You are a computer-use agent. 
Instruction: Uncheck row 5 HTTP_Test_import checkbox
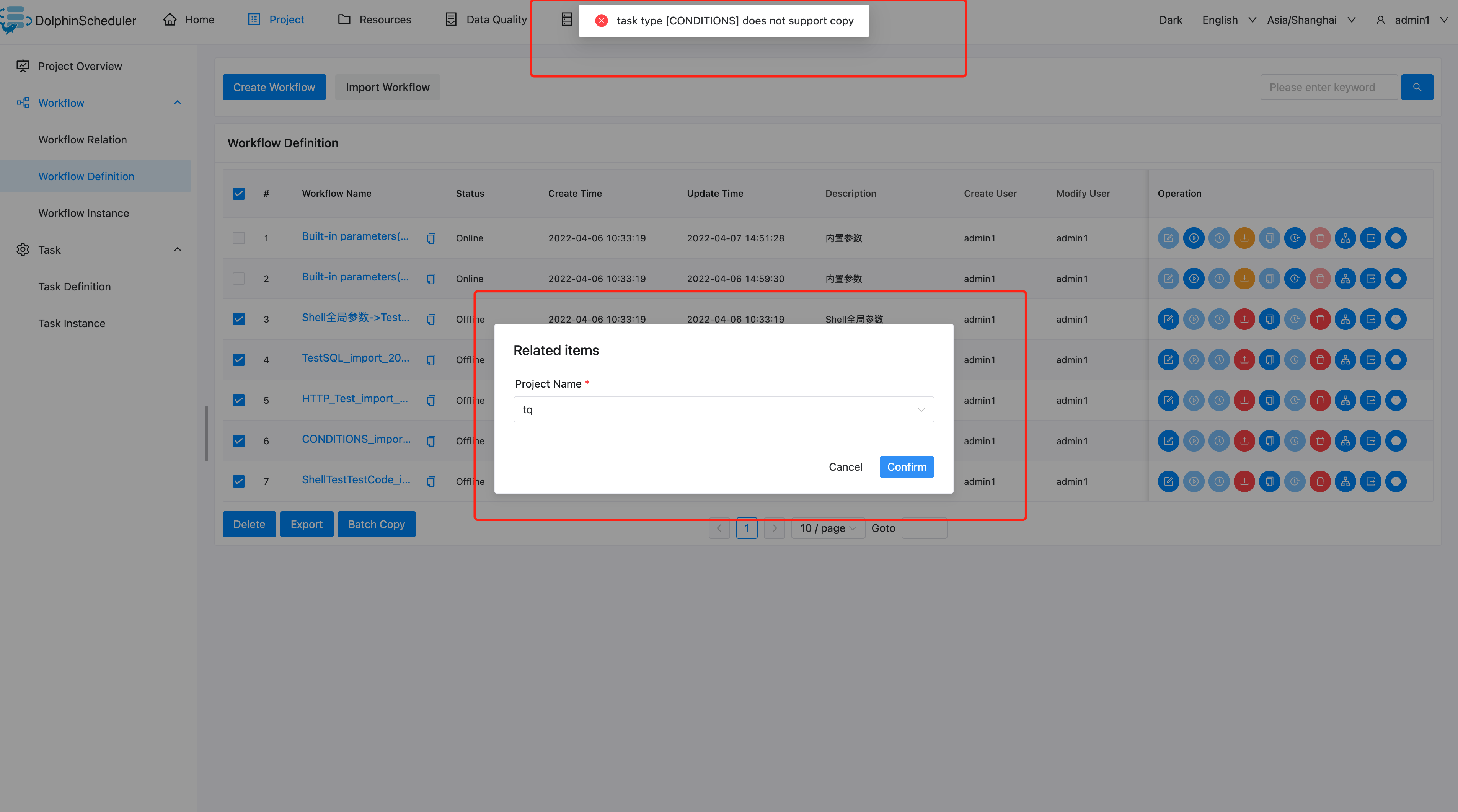pyautogui.click(x=239, y=400)
